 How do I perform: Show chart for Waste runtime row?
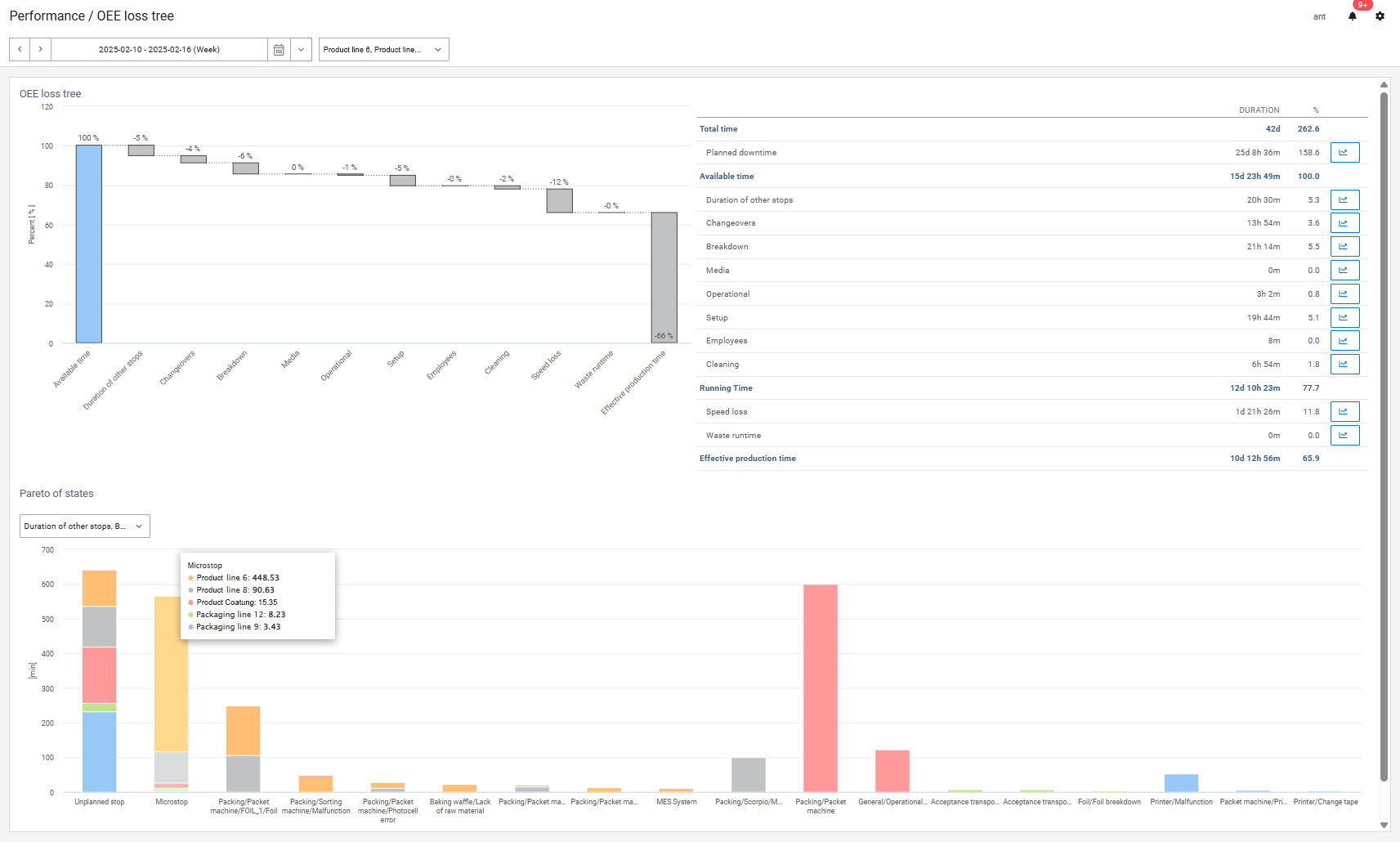click(1344, 435)
